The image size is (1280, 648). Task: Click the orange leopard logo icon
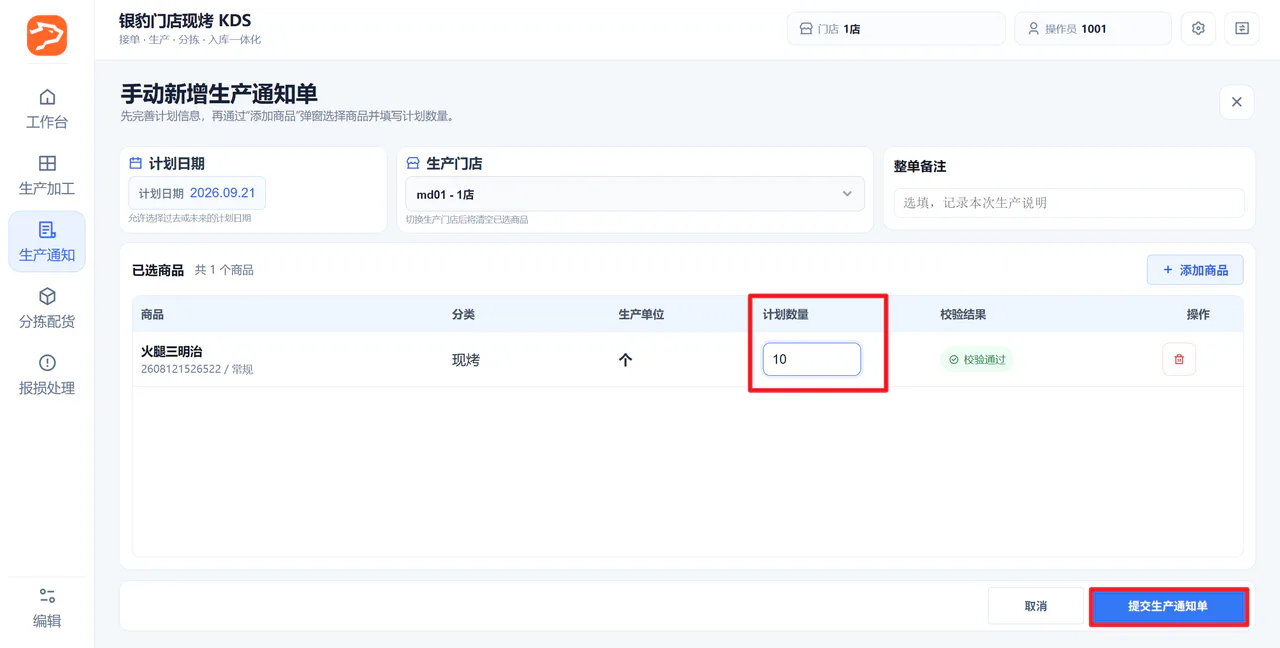coord(47,35)
